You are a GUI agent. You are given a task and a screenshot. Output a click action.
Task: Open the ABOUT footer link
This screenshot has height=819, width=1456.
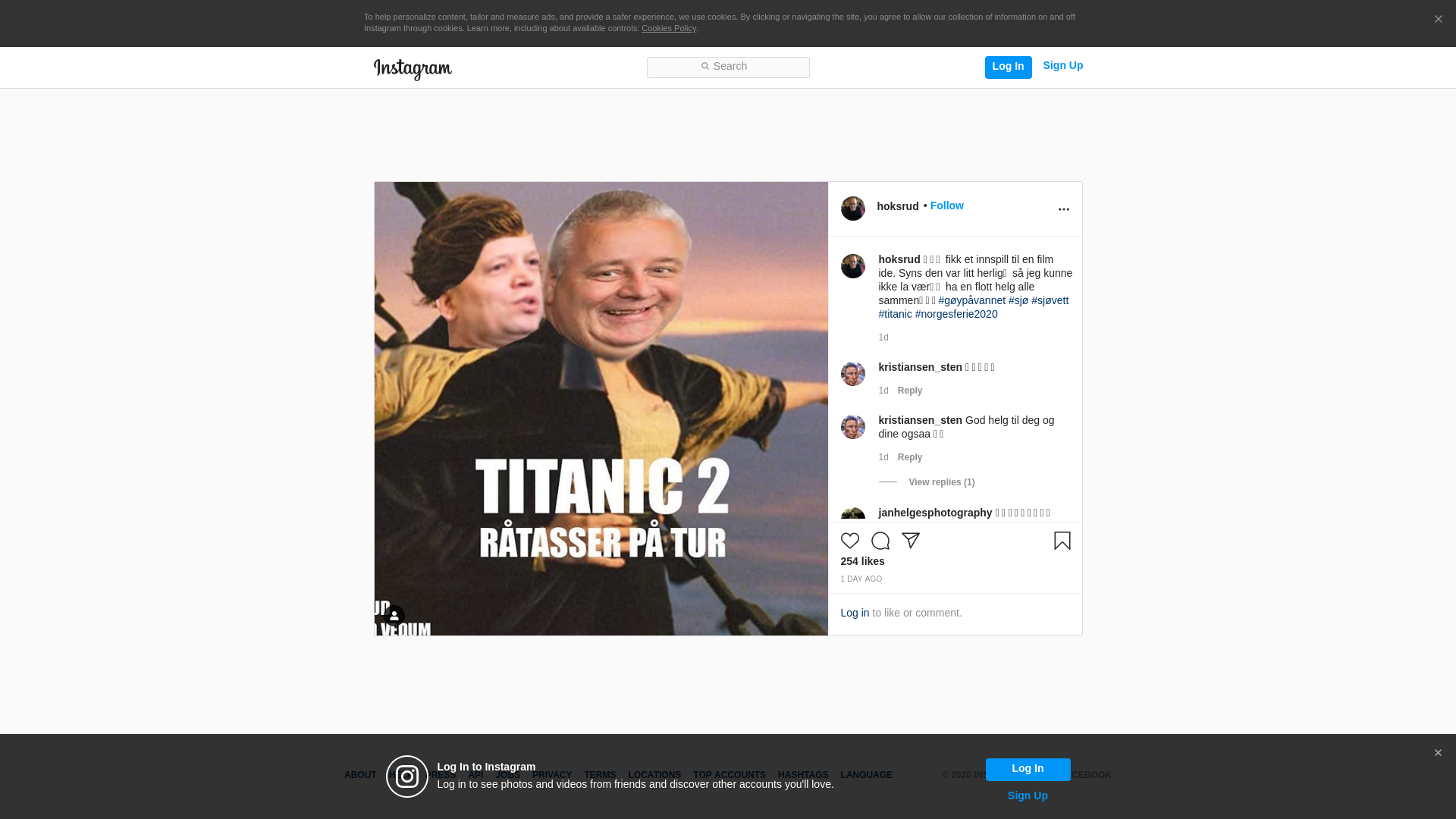(360, 775)
